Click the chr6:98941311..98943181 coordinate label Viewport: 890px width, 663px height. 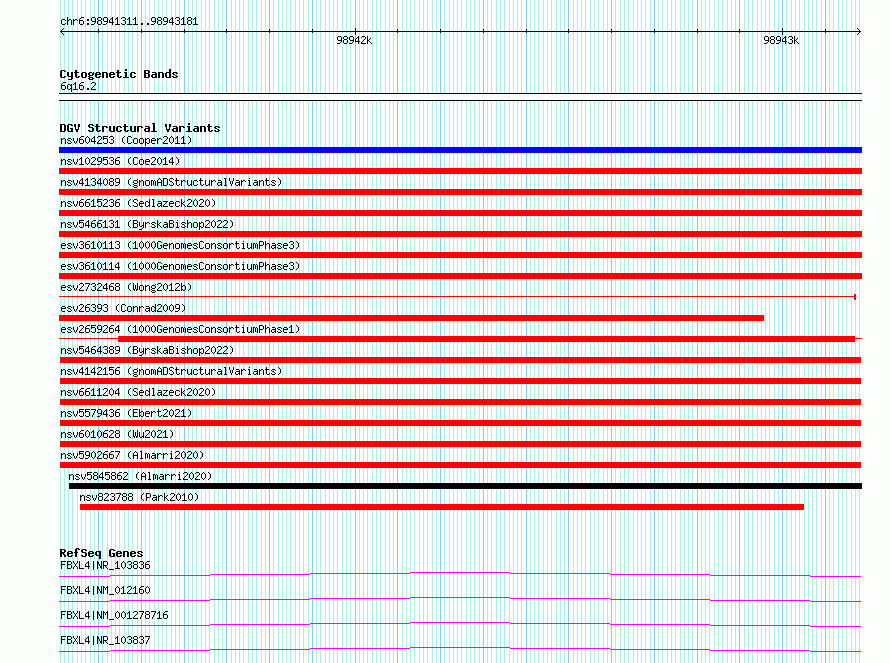pyautogui.click(x=129, y=22)
